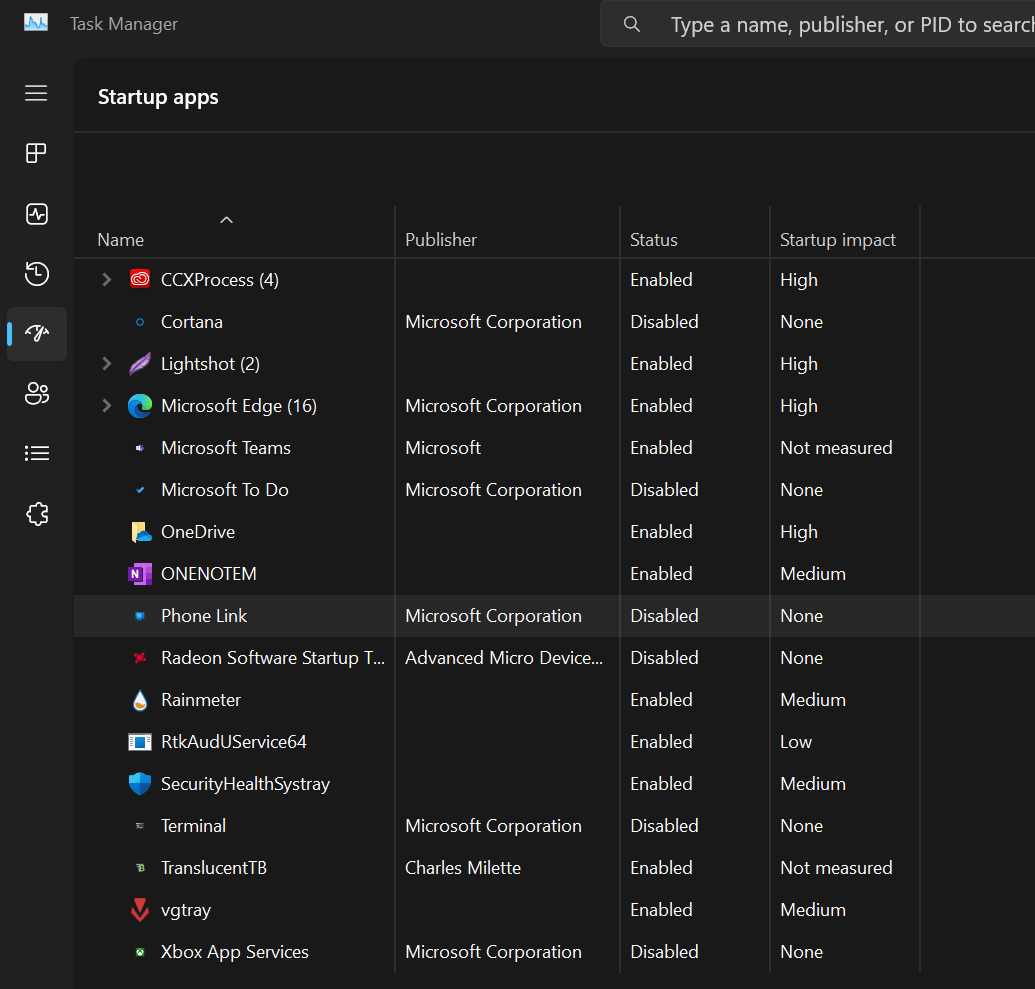Click the Rainmeter droplet icon
Image resolution: width=1035 pixels, height=989 pixels.
click(x=140, y=700)
